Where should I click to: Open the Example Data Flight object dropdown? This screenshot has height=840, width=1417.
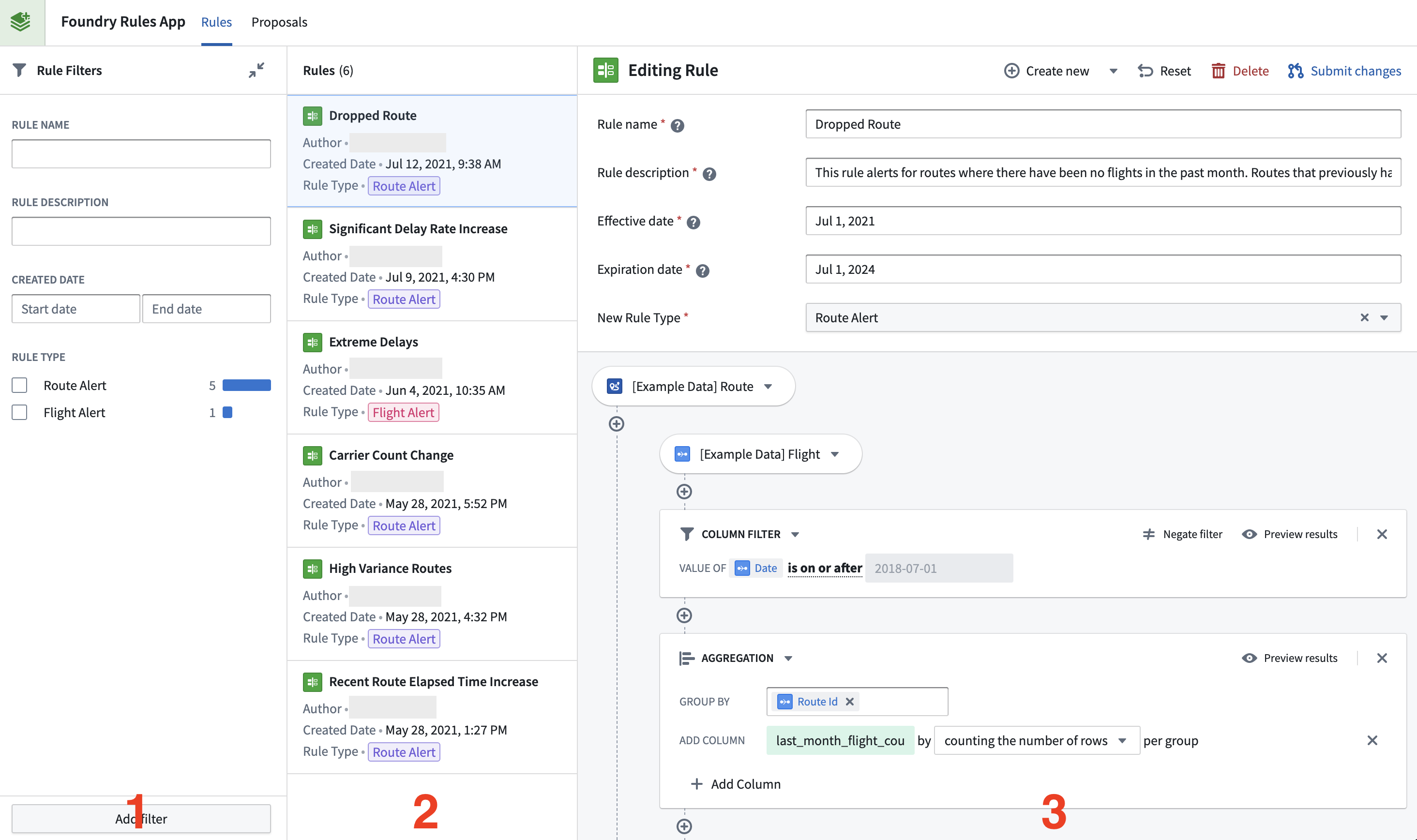835,454
